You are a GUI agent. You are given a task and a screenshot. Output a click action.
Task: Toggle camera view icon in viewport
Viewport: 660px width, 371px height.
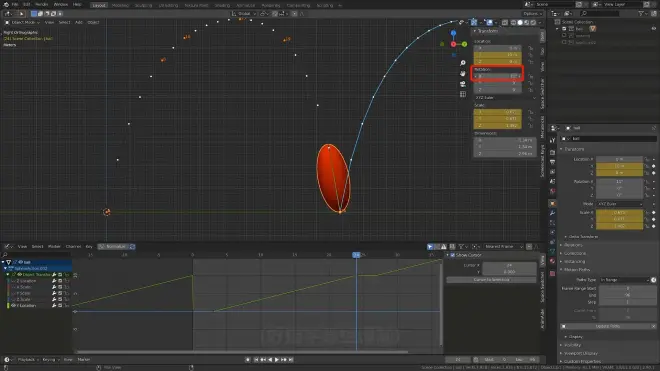coord(463,83)
